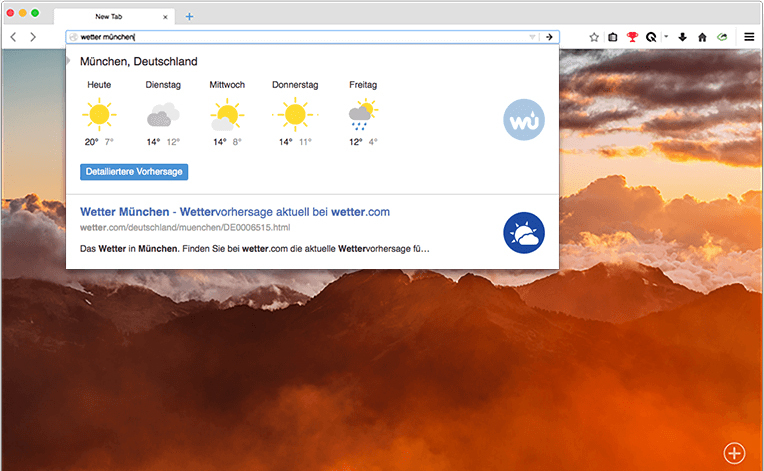The height and width of the screenshot is (471, 764).
Task: Click the Cliqz Q toolbar icon
Action: click(651, 37)
